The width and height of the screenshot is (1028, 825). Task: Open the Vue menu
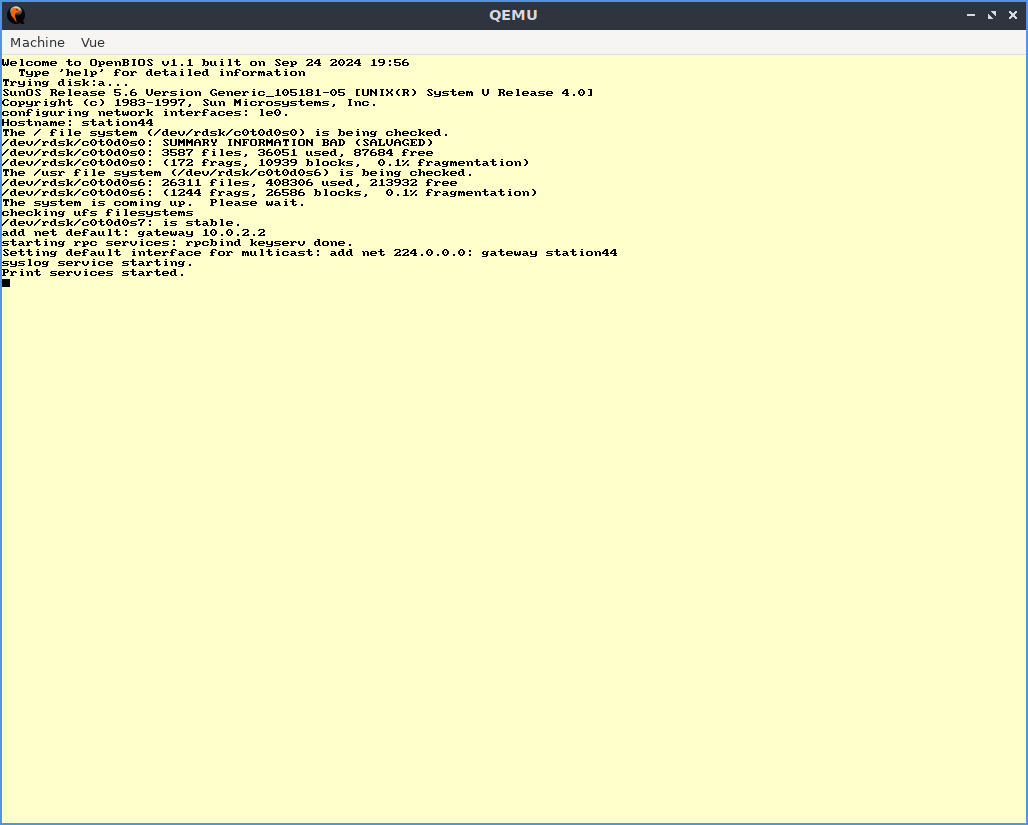click(92, 43)
